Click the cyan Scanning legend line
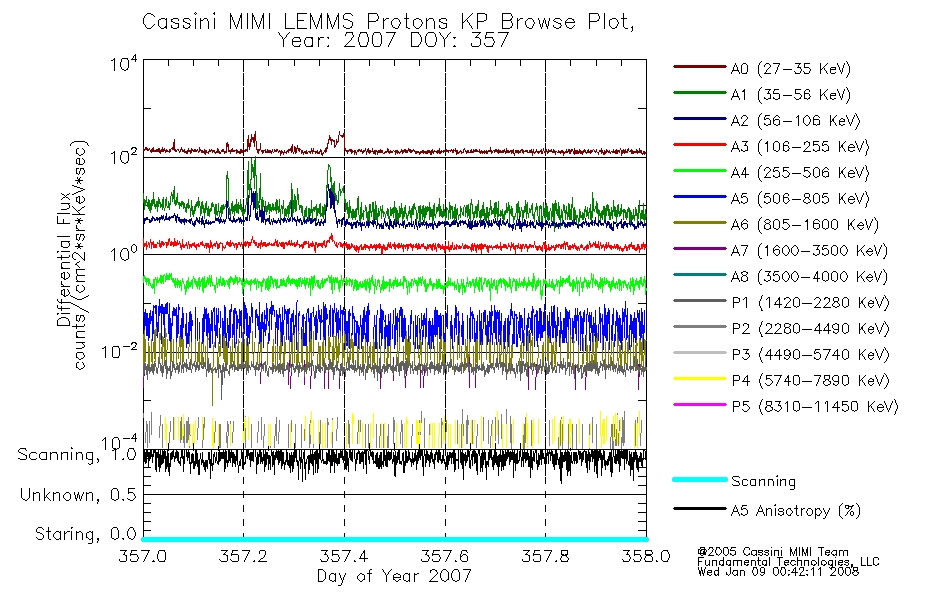The height and width of the screenshot is (600, 950). click(700, 479)
